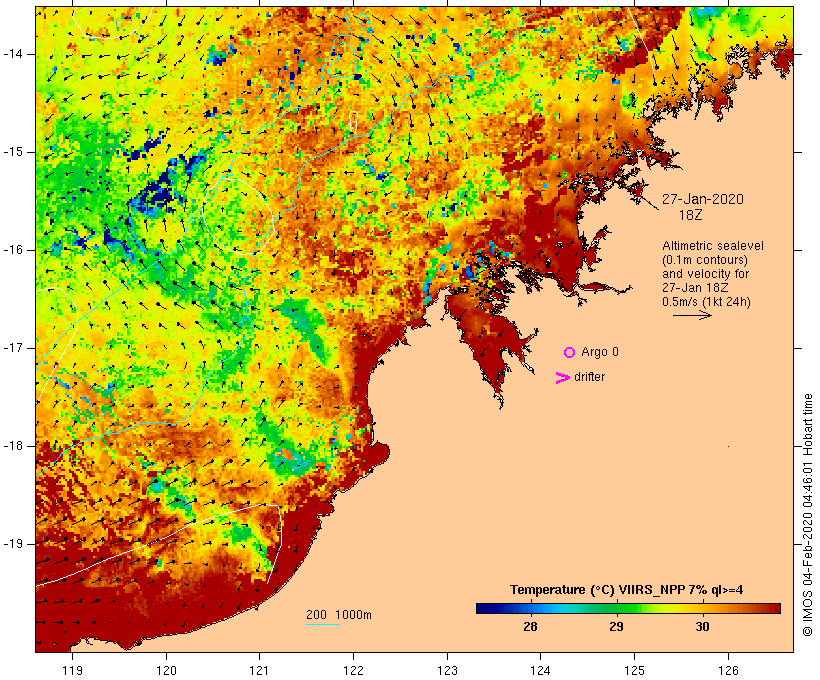820x680 pixels.
Task: Click the '200 1000m' depth contour label
Action: (339, 615)
